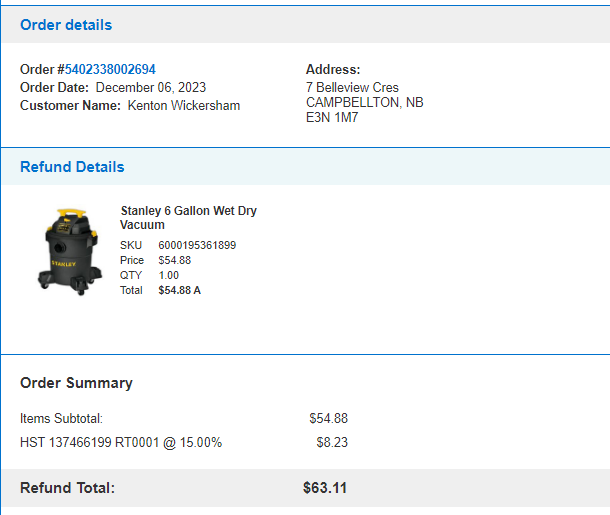610x515 pixels.
Task: Click customer name Kenton Wickersham
Action: (184, 105)
